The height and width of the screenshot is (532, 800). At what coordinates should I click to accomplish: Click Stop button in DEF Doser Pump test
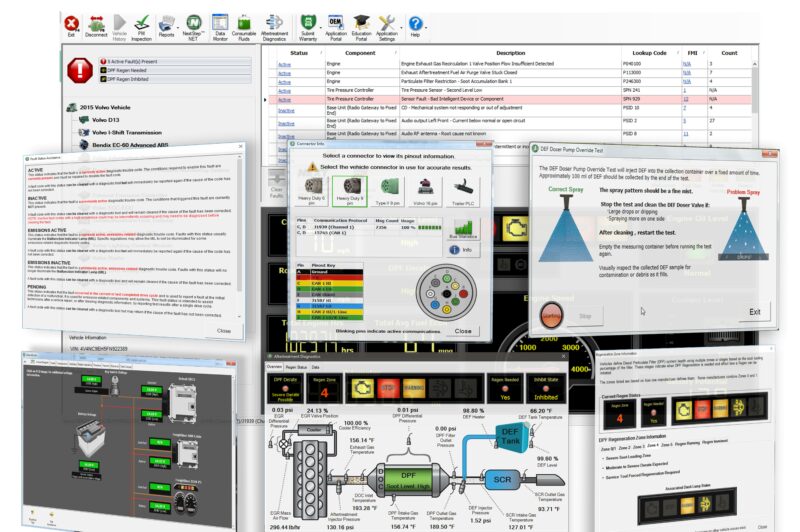pyautogui.click(x=585, y=316)
